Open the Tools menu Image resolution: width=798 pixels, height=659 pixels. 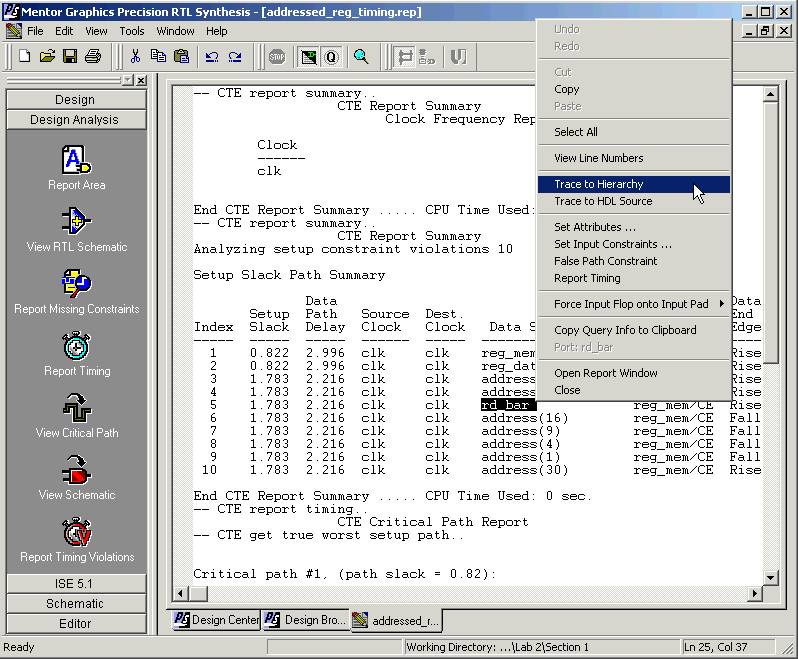coord(132,31)
